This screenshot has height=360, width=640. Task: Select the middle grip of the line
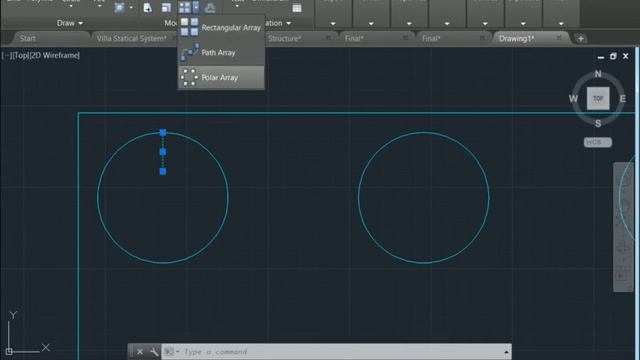coord(163,152)
